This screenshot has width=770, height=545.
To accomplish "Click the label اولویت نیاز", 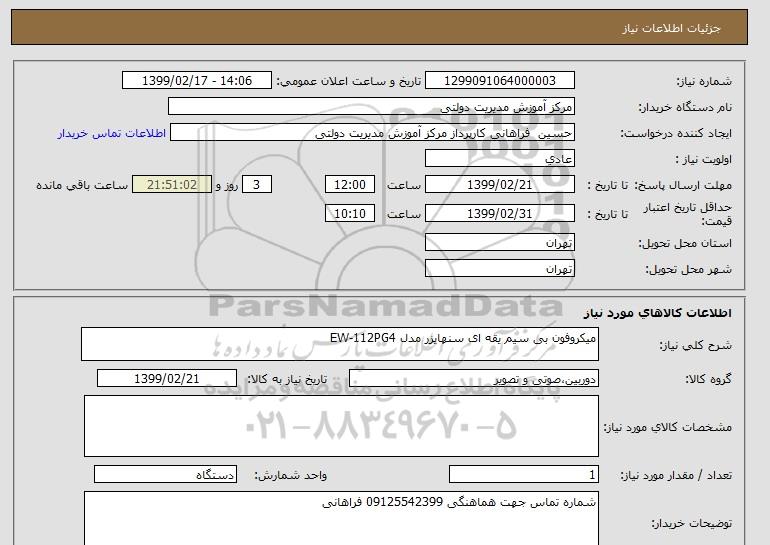I will click(704, 159).
